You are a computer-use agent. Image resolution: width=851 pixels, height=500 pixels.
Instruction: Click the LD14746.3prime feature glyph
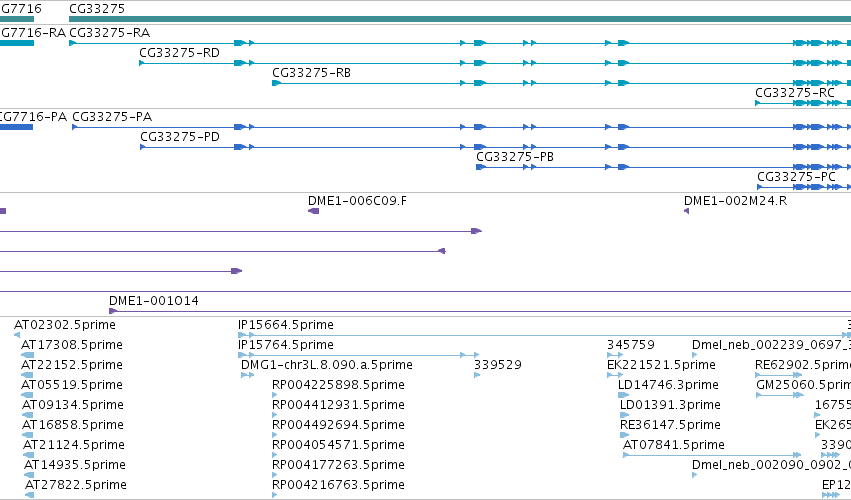624,395
